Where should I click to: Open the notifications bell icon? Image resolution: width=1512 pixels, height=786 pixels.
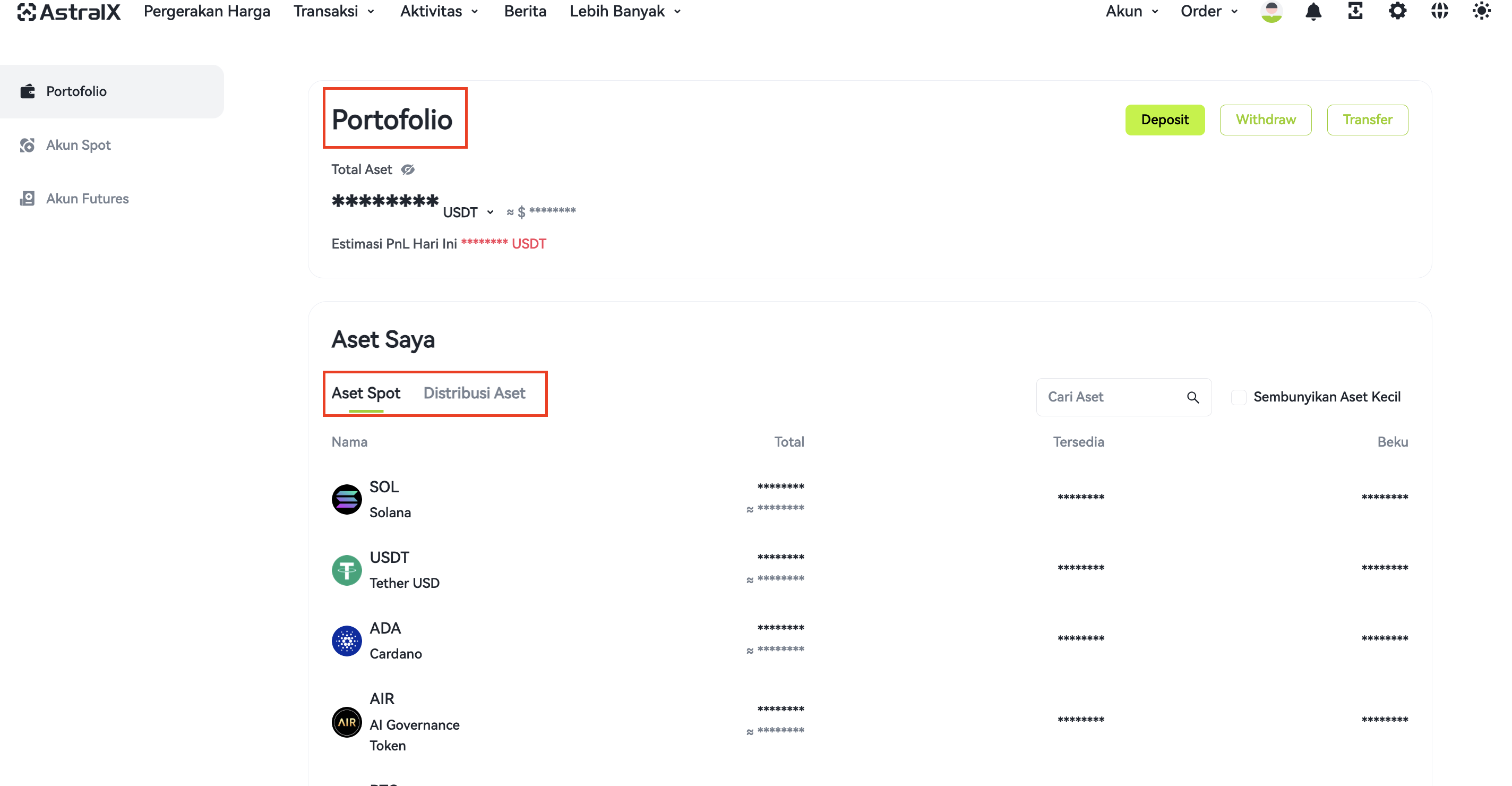(1313, 11)
